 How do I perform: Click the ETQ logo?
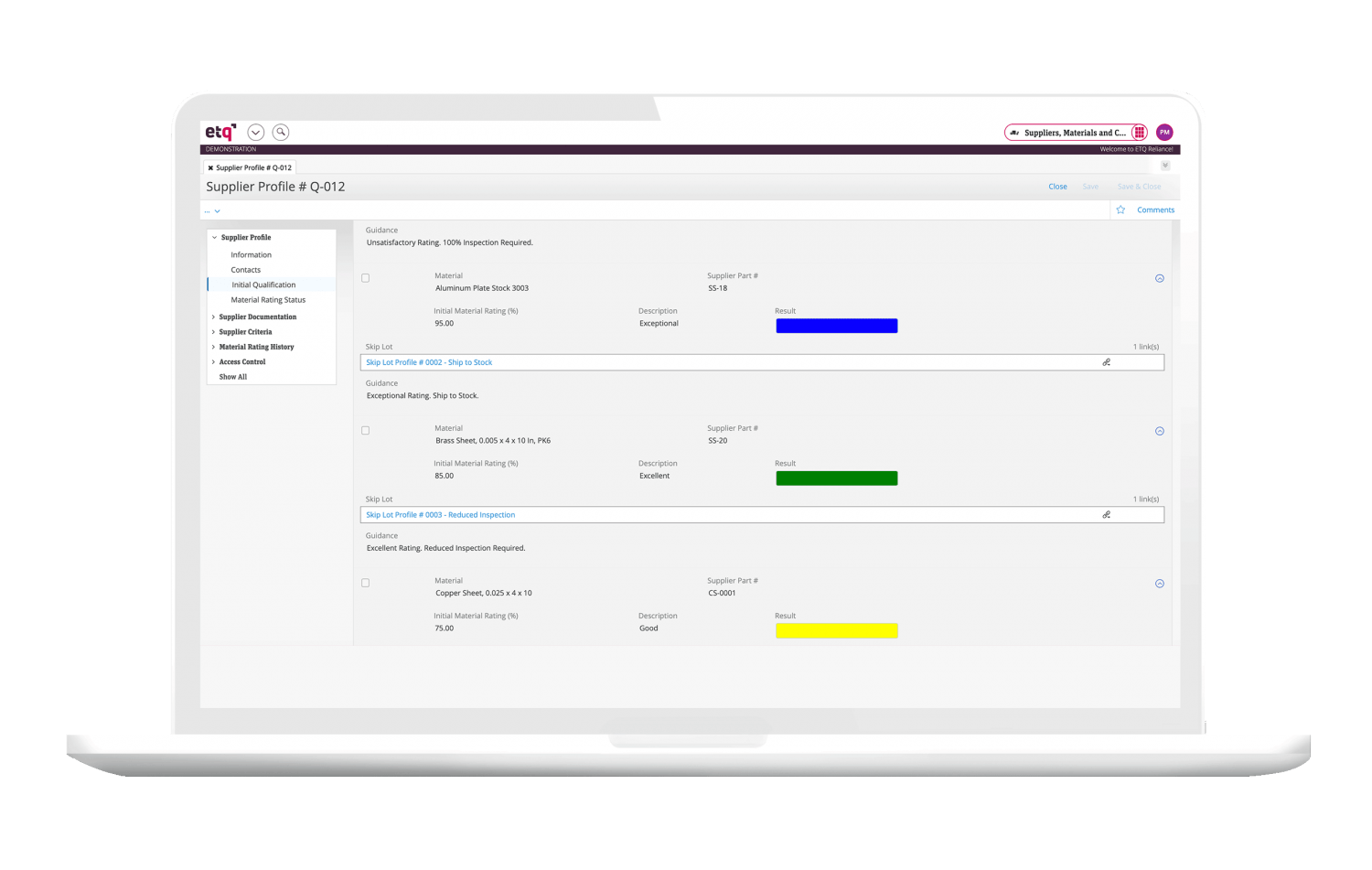(x=220, y=133)
